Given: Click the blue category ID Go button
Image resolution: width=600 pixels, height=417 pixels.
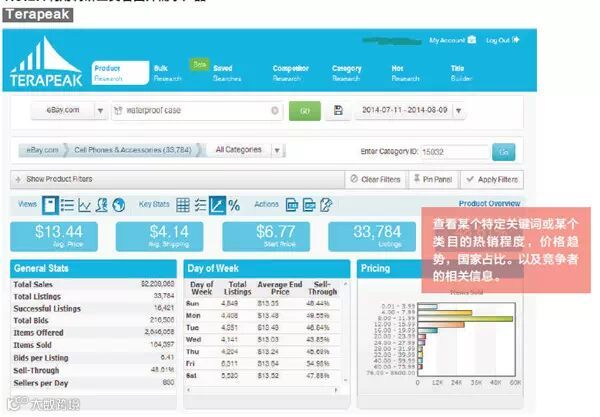Looking at the screenshot, I should point(503,152).
